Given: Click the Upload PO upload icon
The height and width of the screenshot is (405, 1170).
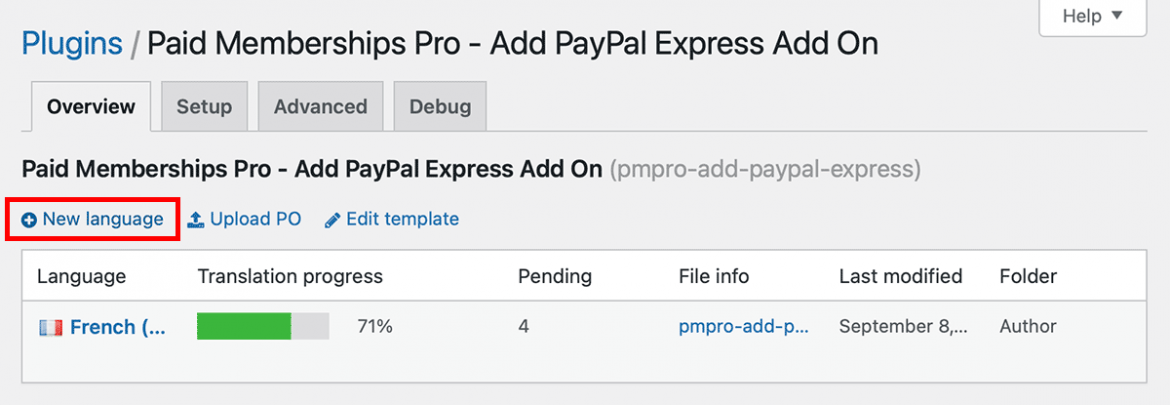Looking at the screenshot, I should tap(196, 220).
